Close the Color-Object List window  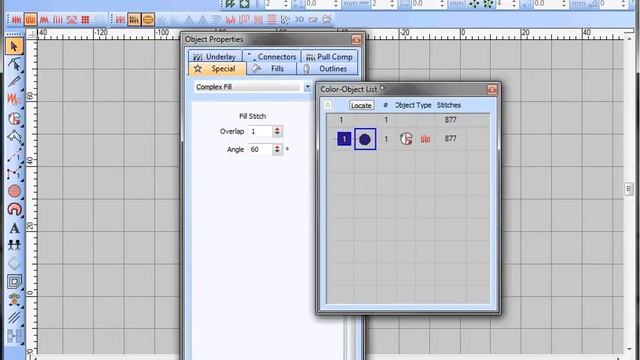(492, 89)
